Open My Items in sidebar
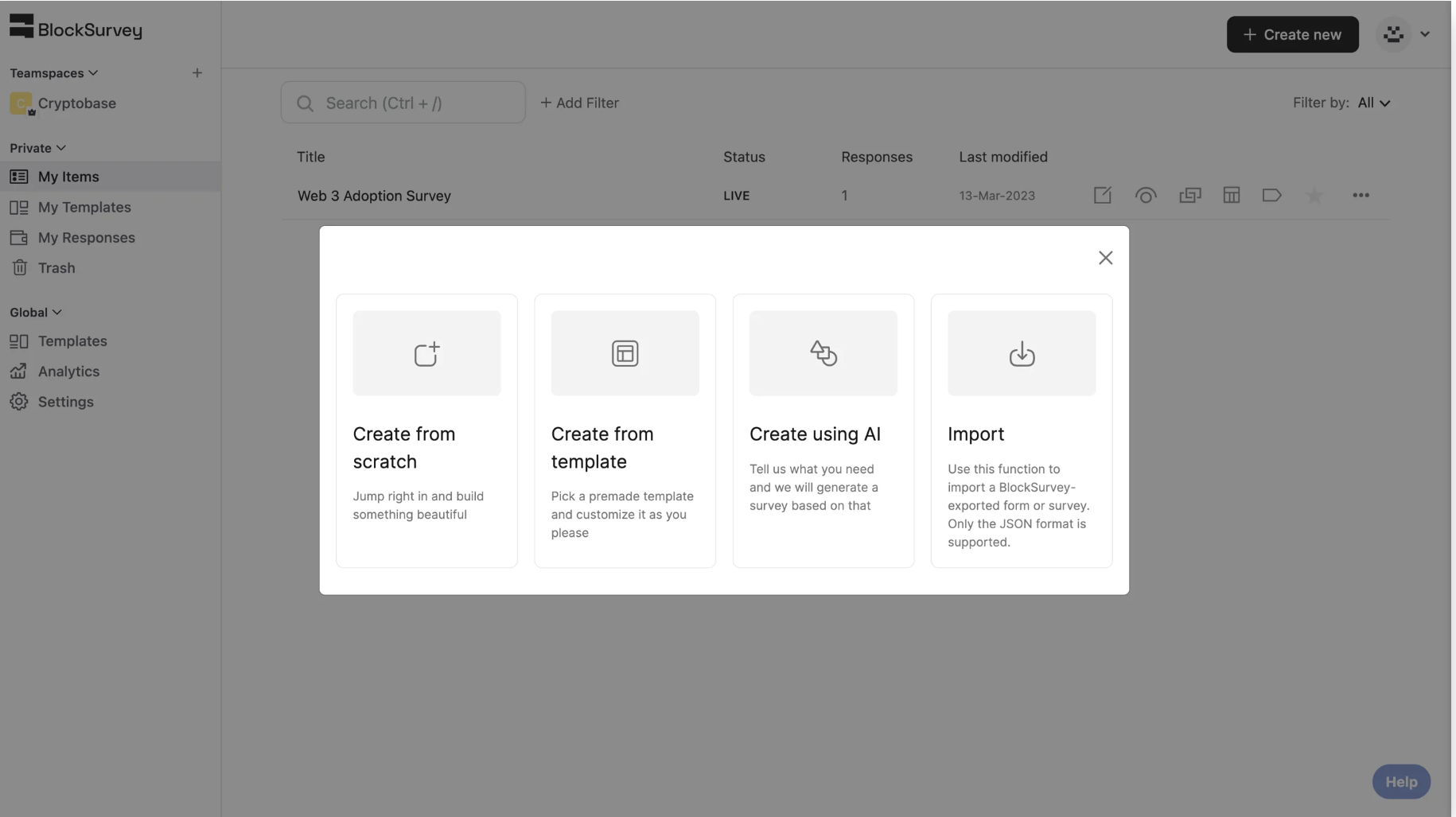Screen dimensions: 1456x817 coord(111,177)
